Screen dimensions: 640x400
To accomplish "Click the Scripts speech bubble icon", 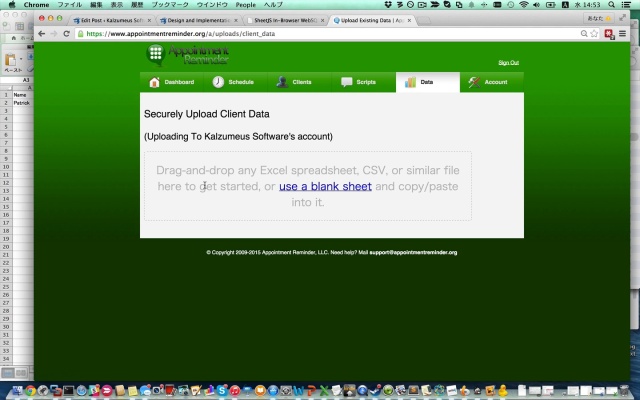I will click(347, 82).
